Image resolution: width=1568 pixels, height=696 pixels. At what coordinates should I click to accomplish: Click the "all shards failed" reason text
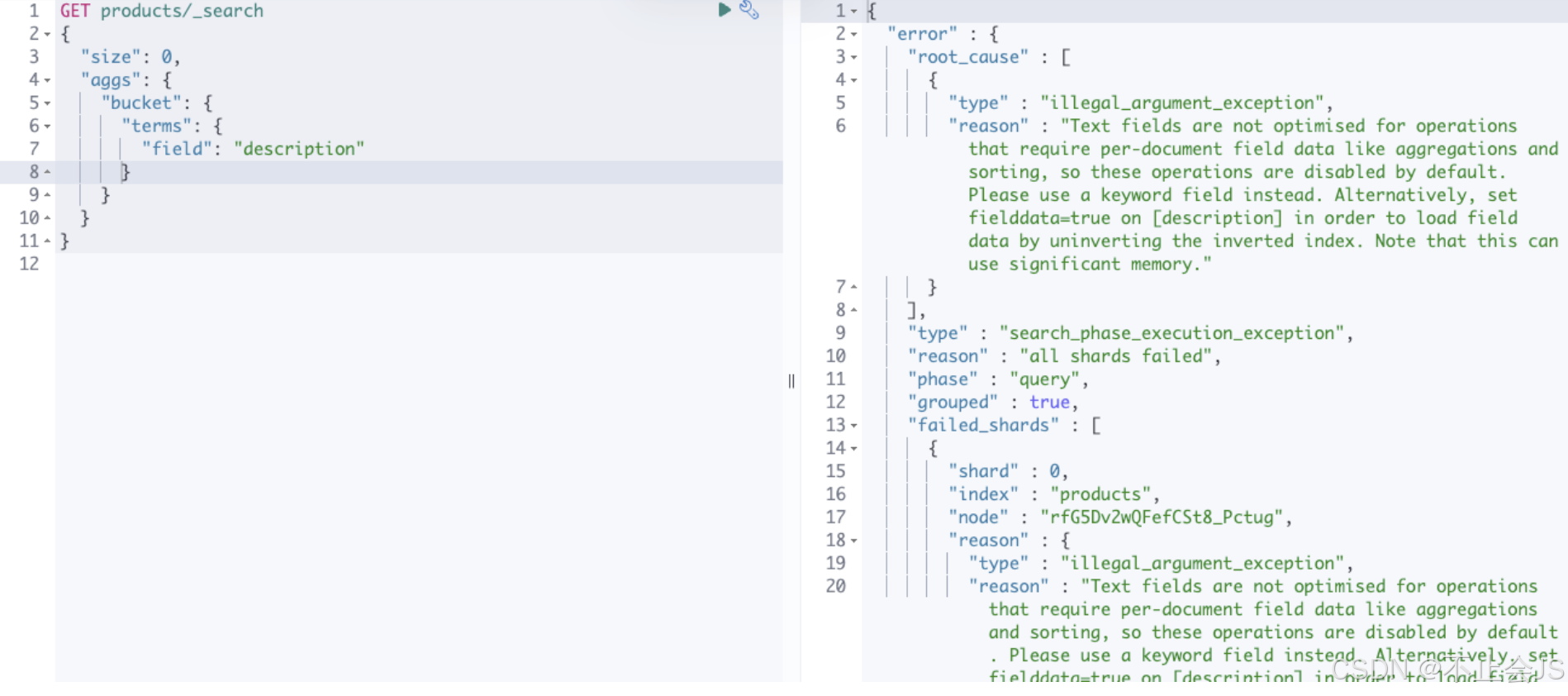click(x=1115, y=356)
